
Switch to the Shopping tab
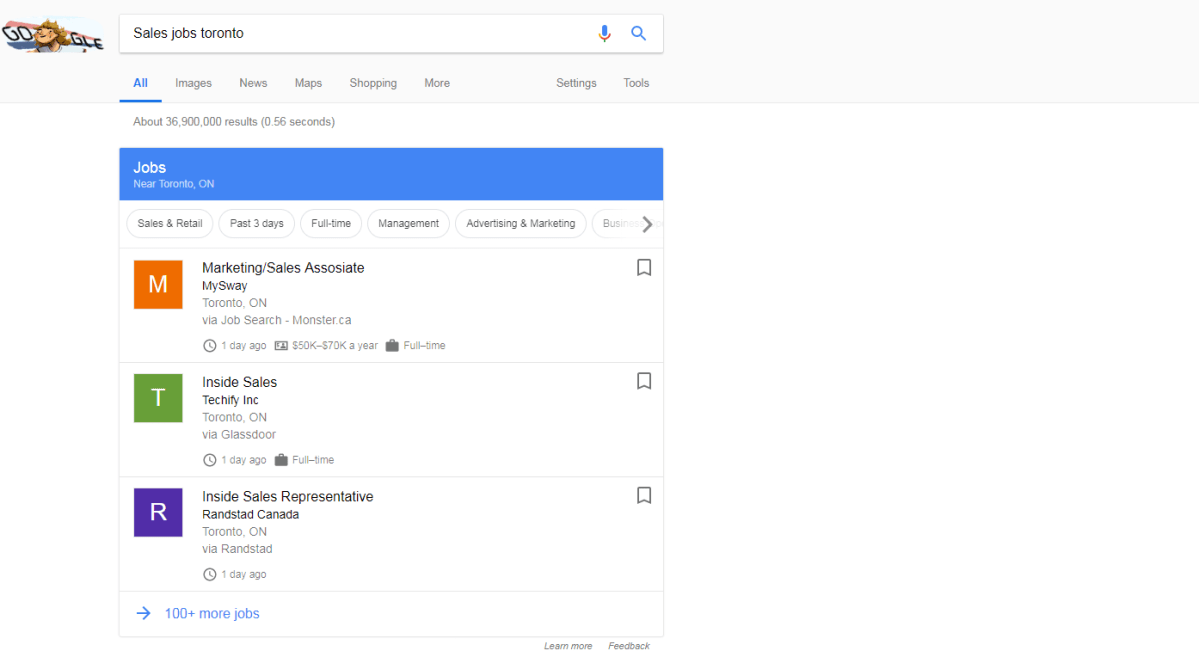click(x=373, y=83)
